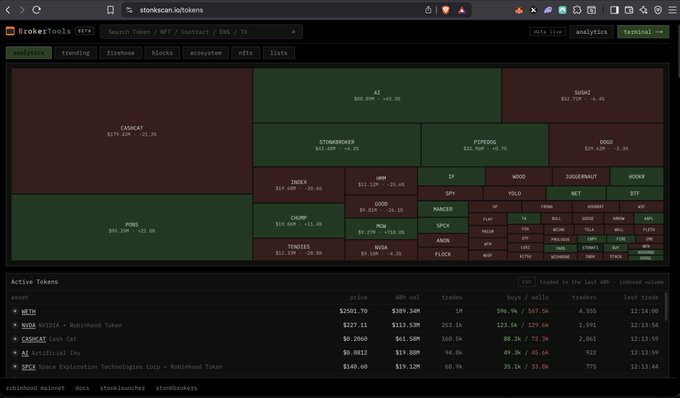Open the AI Artificial Inu token link
Viewport: 680px width, 398px height.
tap(25, 353)
